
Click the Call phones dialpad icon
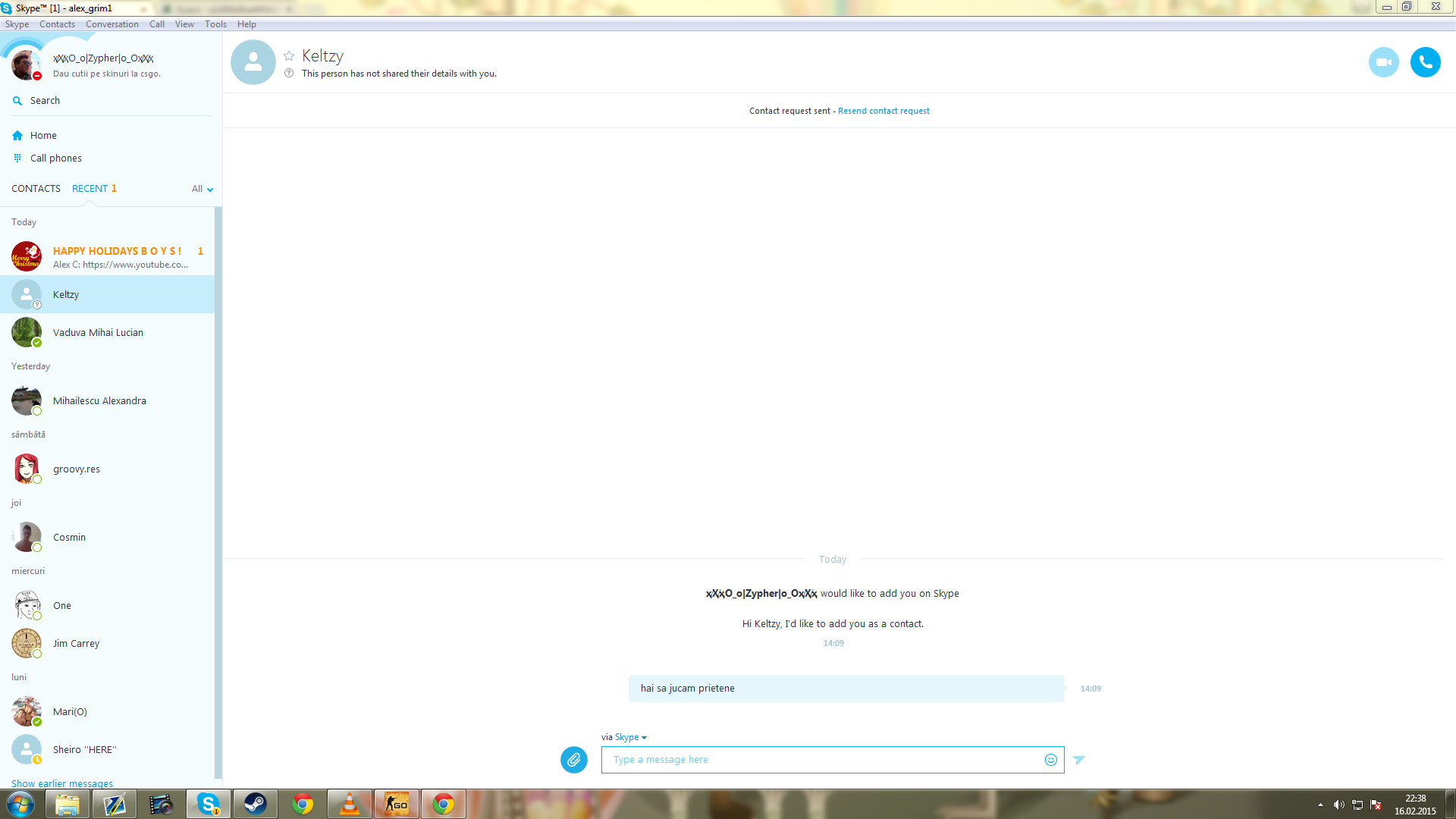[17, 158]
